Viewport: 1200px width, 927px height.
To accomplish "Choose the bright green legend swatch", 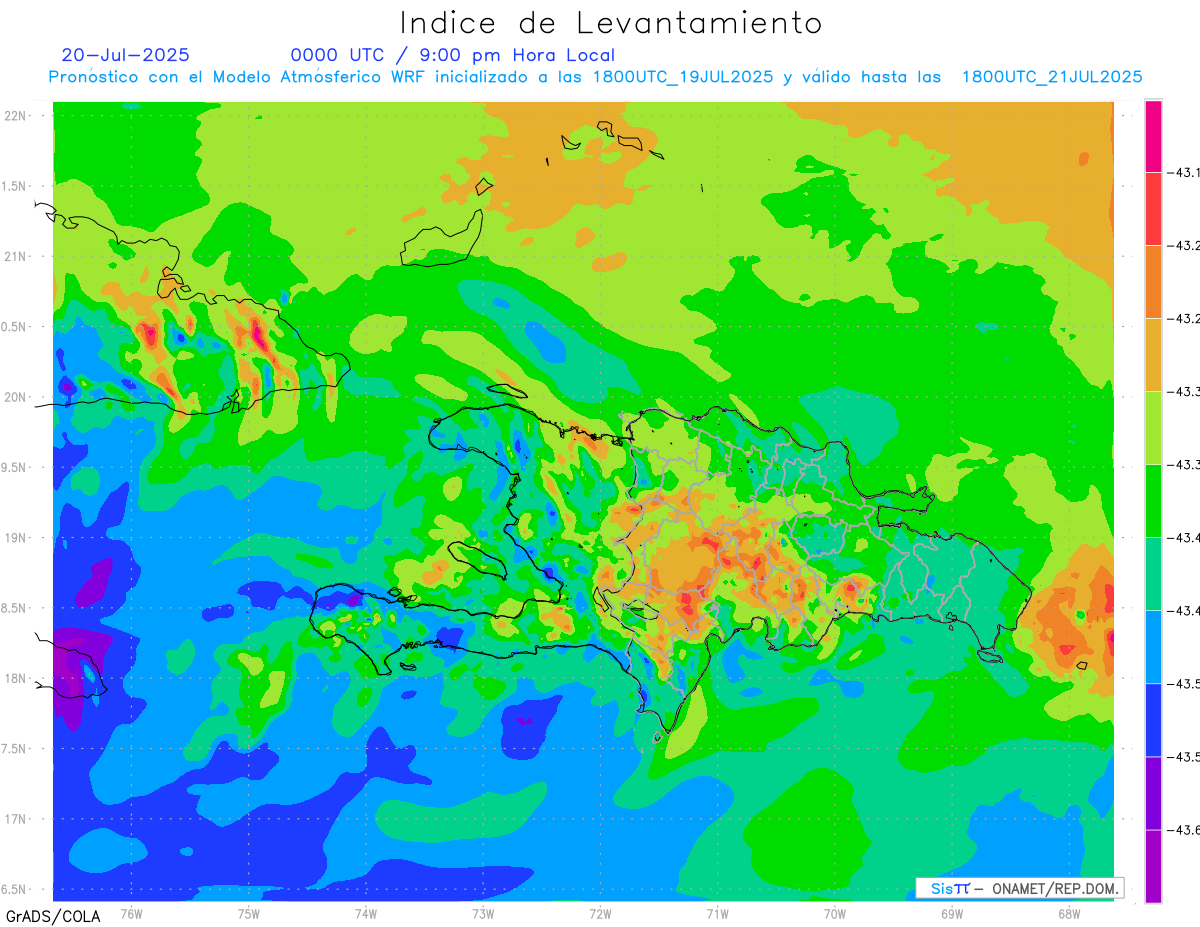I will [x=1153, y=501].
